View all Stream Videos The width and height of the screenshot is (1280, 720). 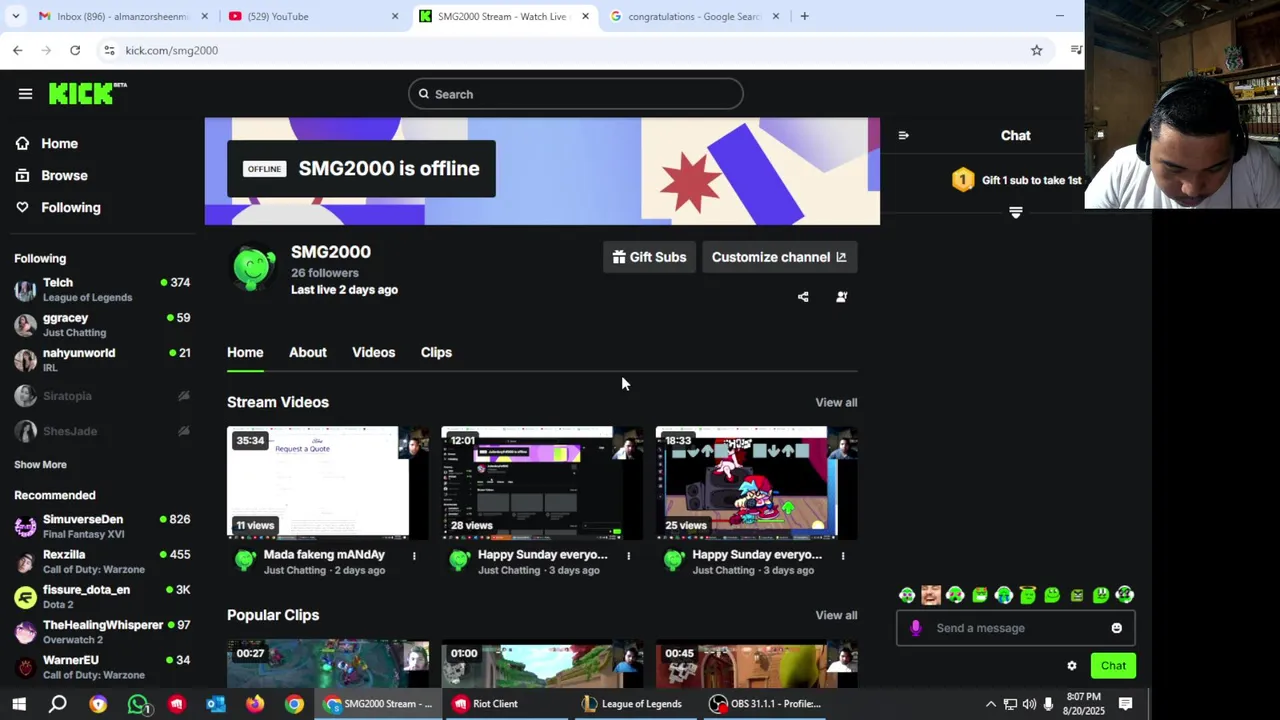[836, 403]
